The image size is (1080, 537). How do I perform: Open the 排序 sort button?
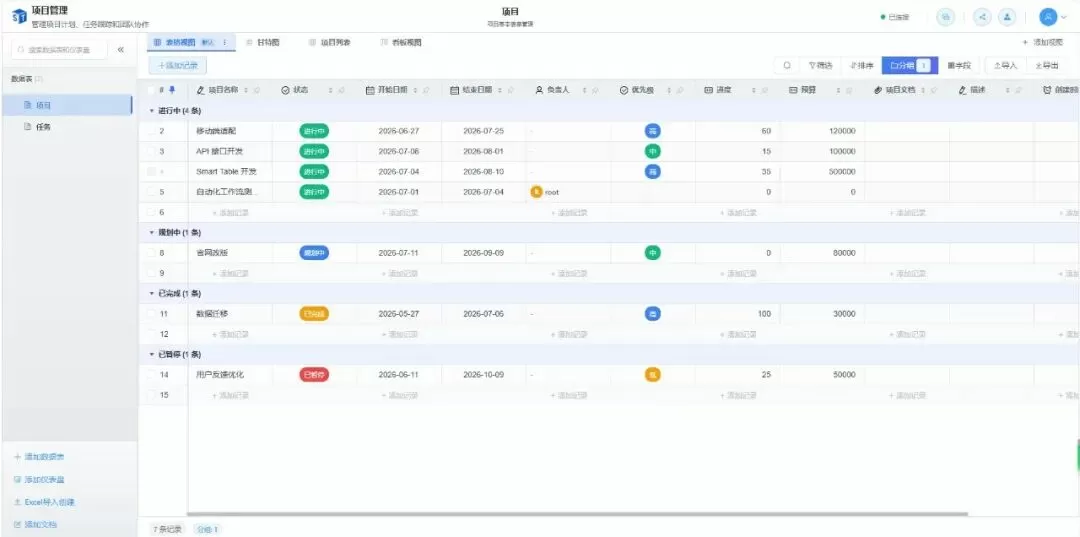pyautogui.click(x=862, y=65)
